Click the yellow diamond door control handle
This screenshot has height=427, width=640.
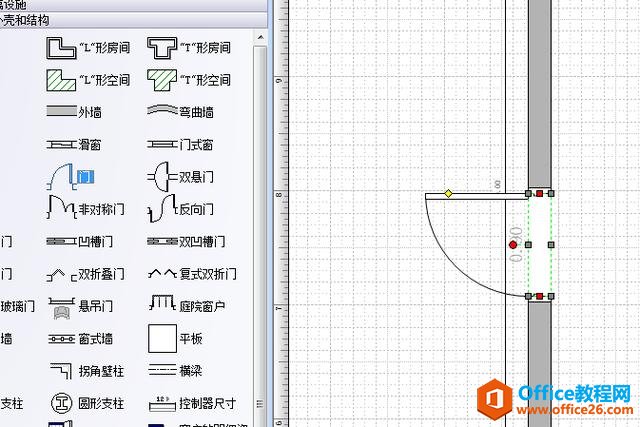(448, 193)
